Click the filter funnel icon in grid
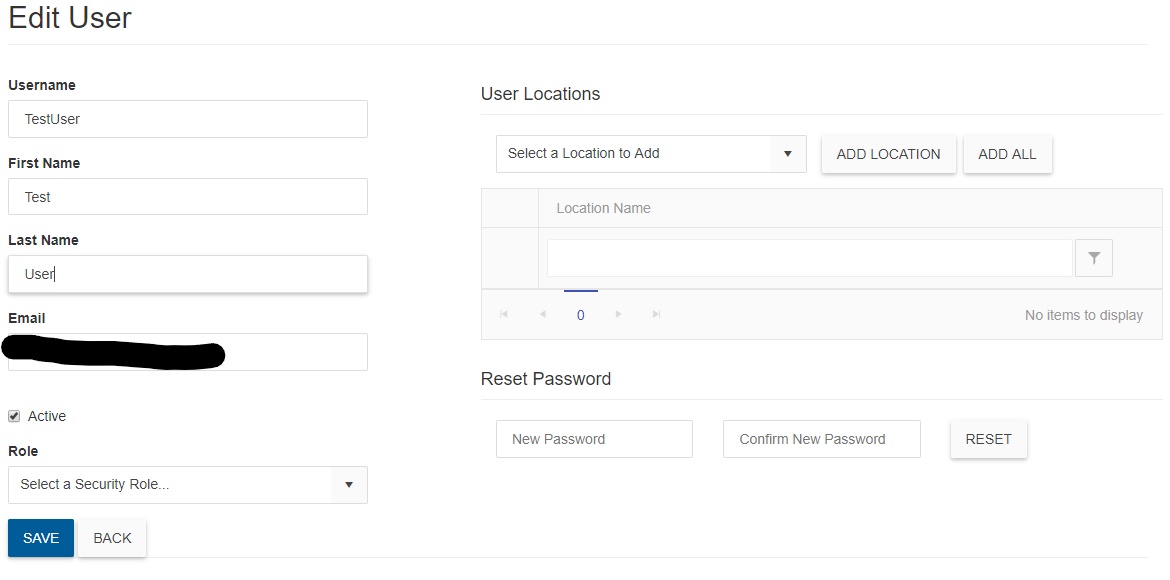Screen dimensions: 1170x580 [1093, 258]
